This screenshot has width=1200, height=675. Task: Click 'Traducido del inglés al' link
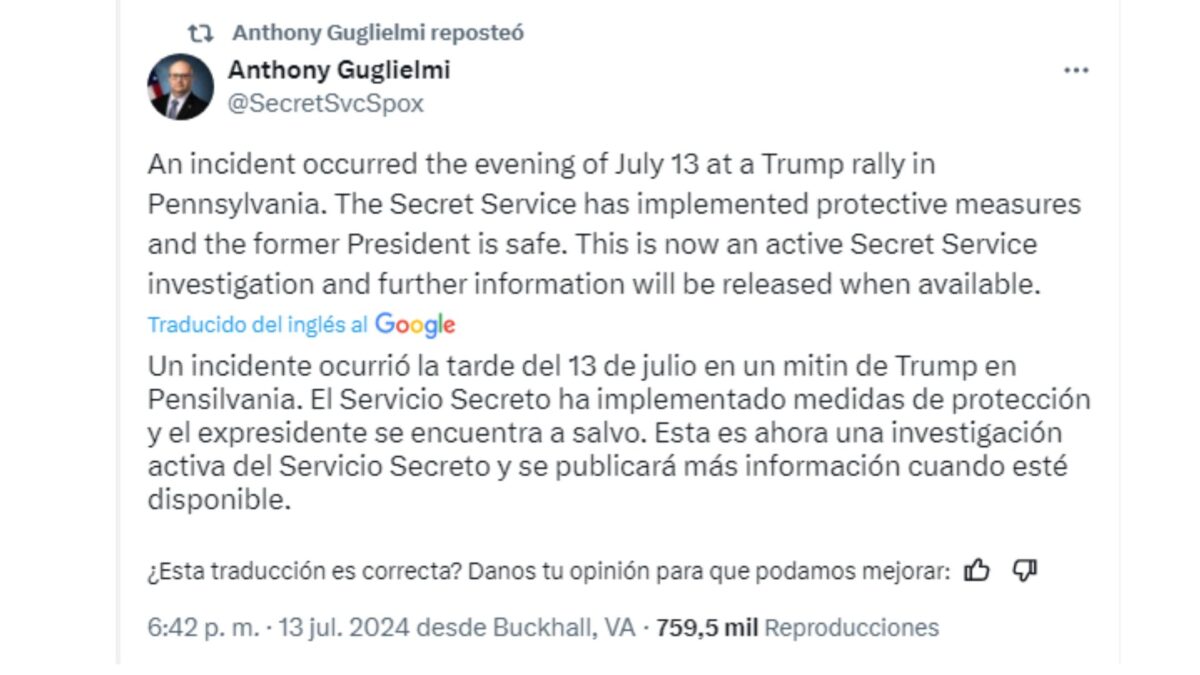[254, 324]
